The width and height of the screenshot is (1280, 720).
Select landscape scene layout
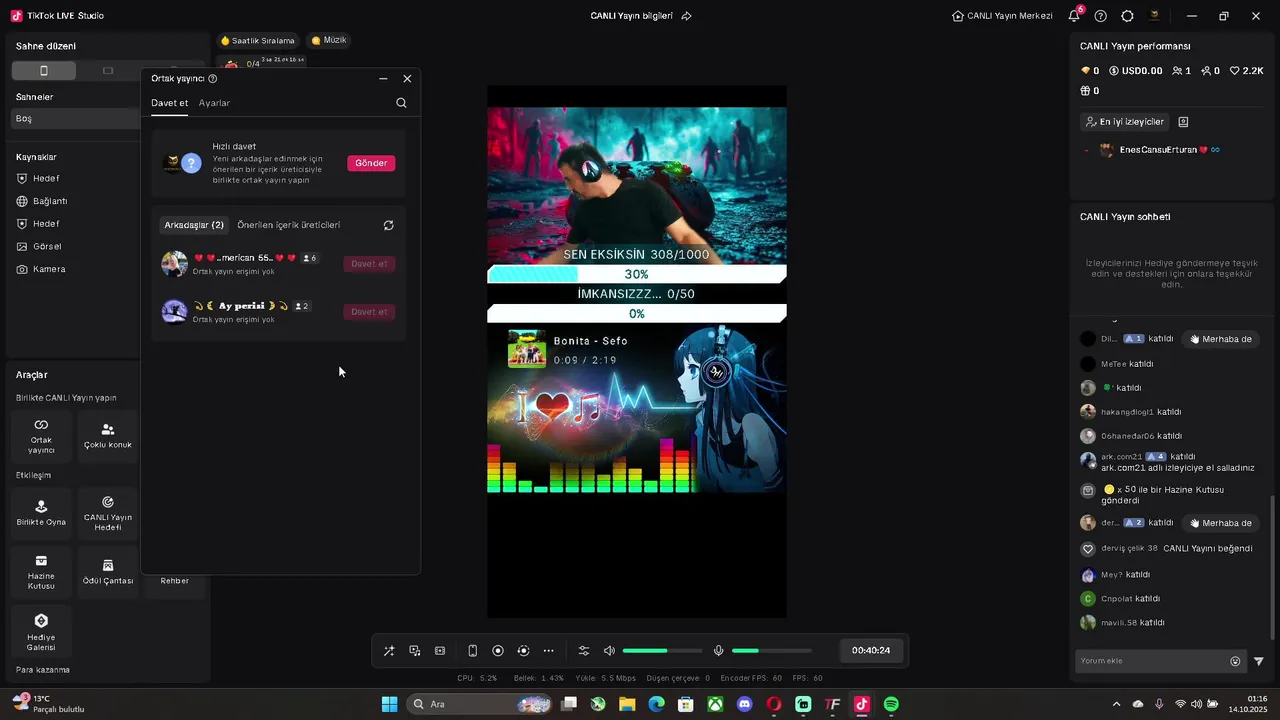(x=108, y=71)
